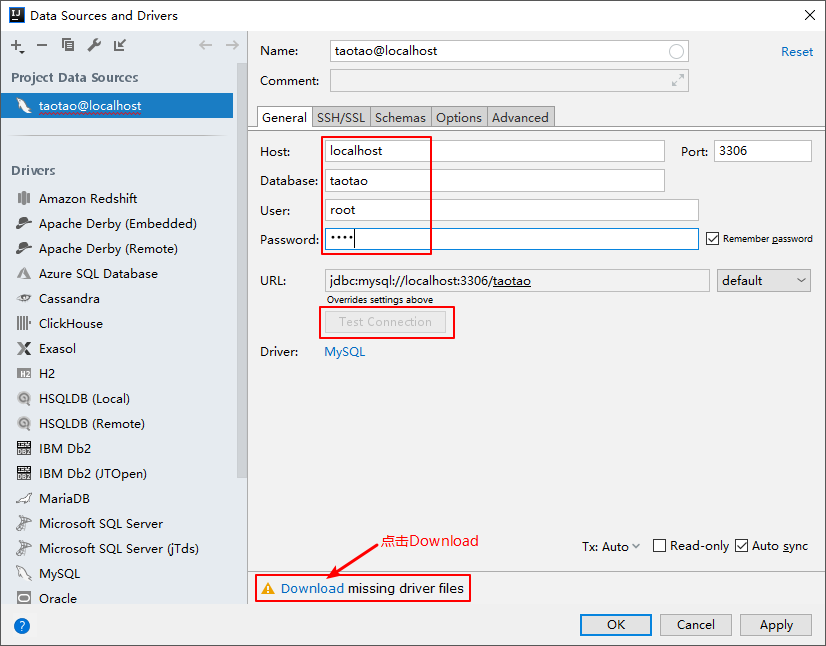The height and width of the screenshot is (646, 826).
Task: Switch to the Advanced tab
Action: point(520,118)
